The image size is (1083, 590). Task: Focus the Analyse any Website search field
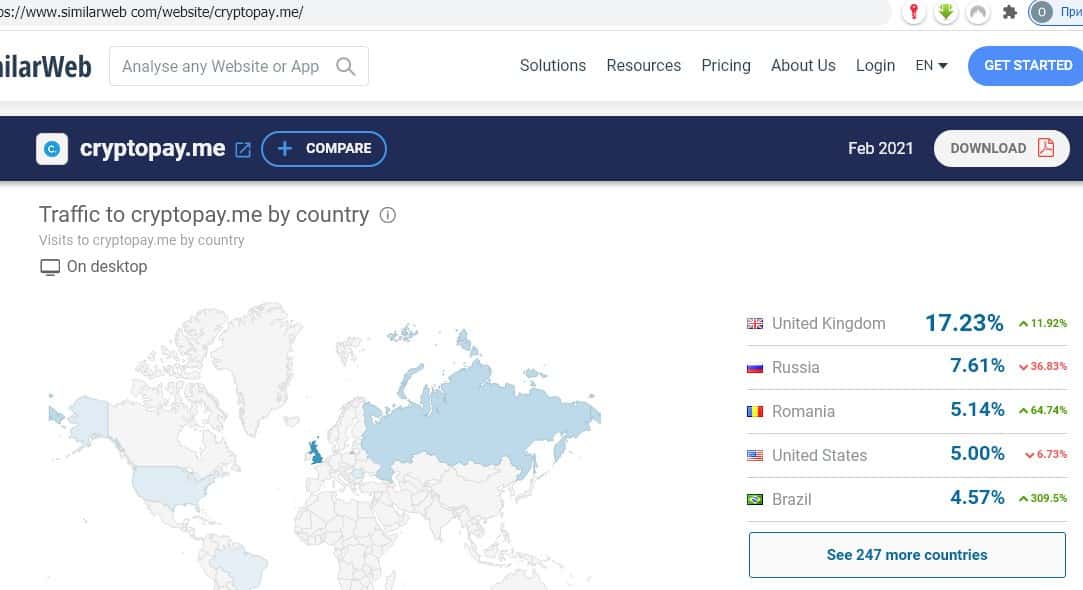[x=238, y=66]
